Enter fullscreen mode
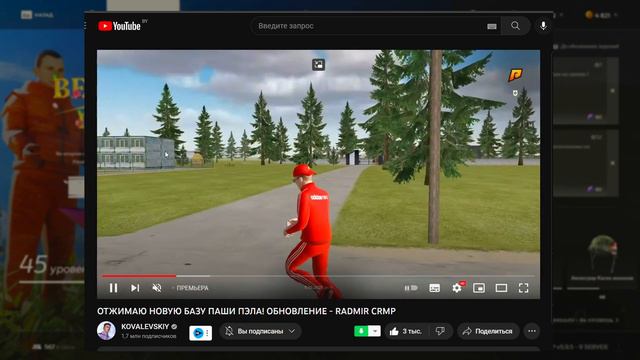 (x=523, y=288)
